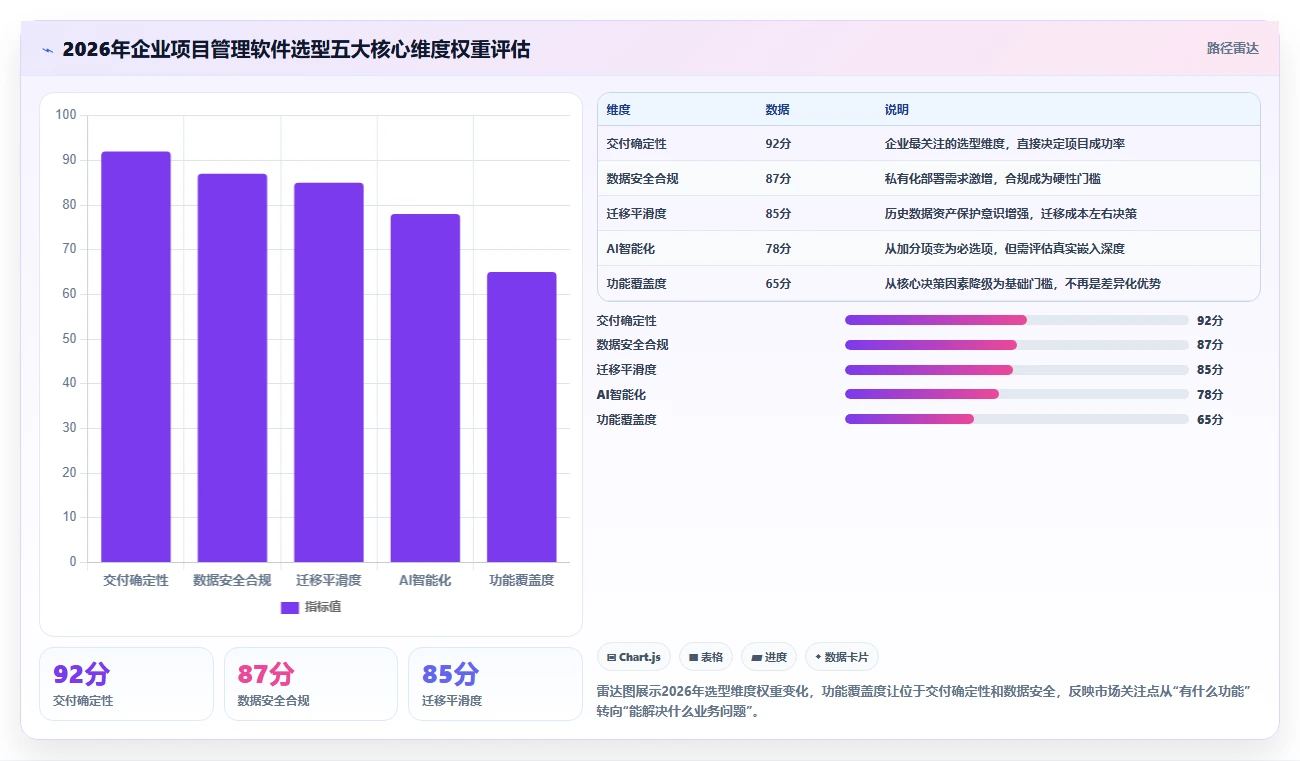Click the 交付确定性 x-axis label
1300x761 pixels.
[x=136, y=580]
